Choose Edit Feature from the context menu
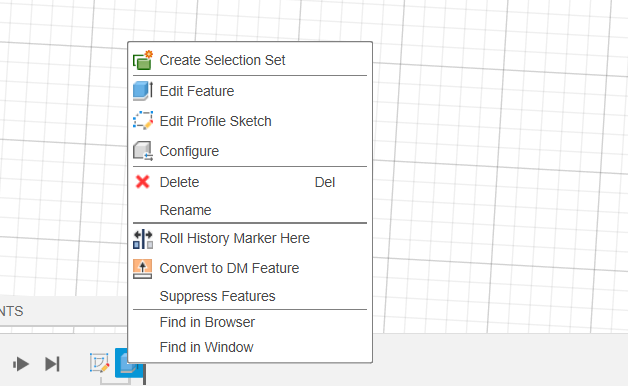Screen dimensions: 628x386 [x=250, y=91]
